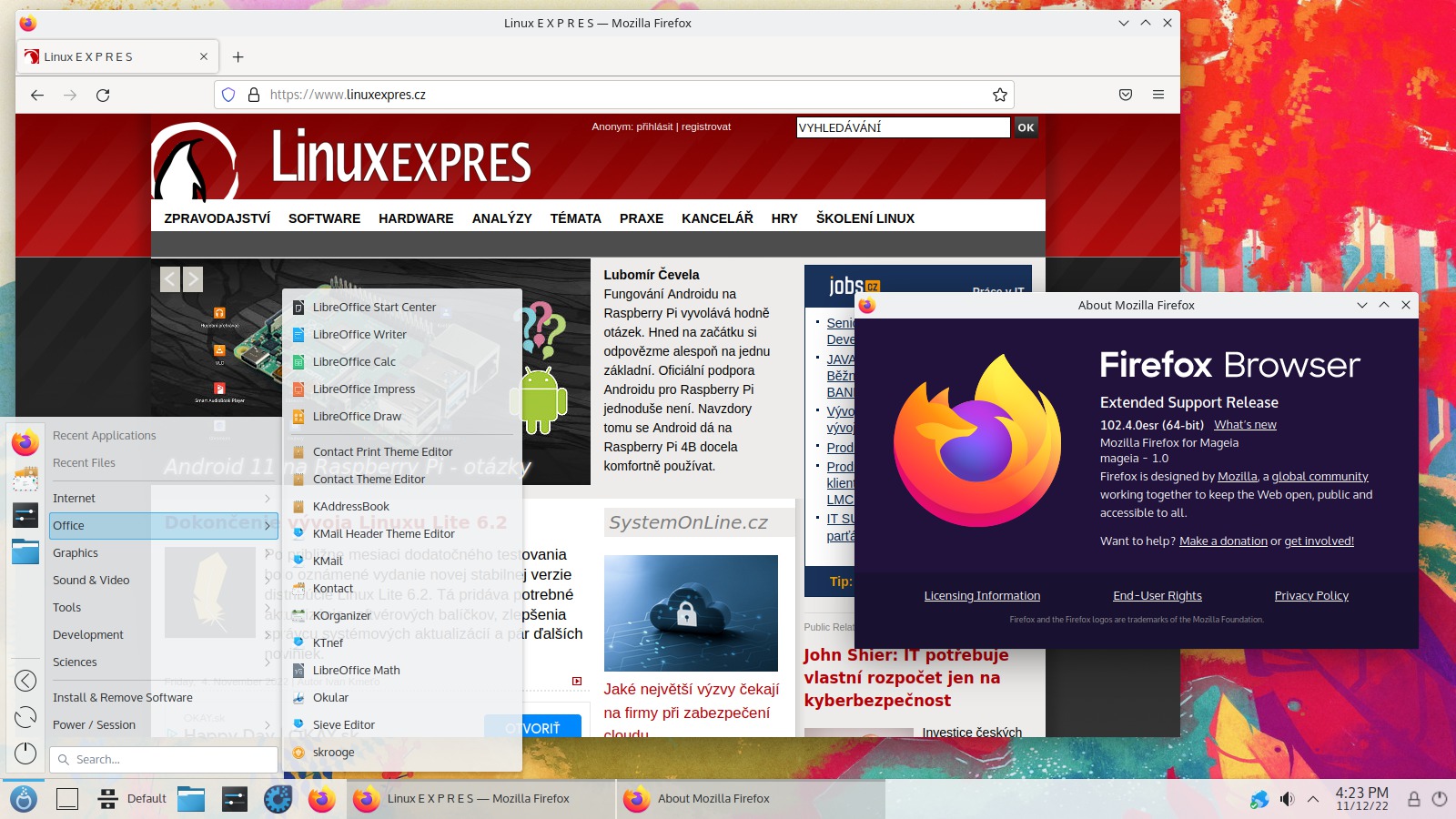This screenshot has width=1456, height=819.
Task: Bookmark this page with the star
Action: [1000, 95]
